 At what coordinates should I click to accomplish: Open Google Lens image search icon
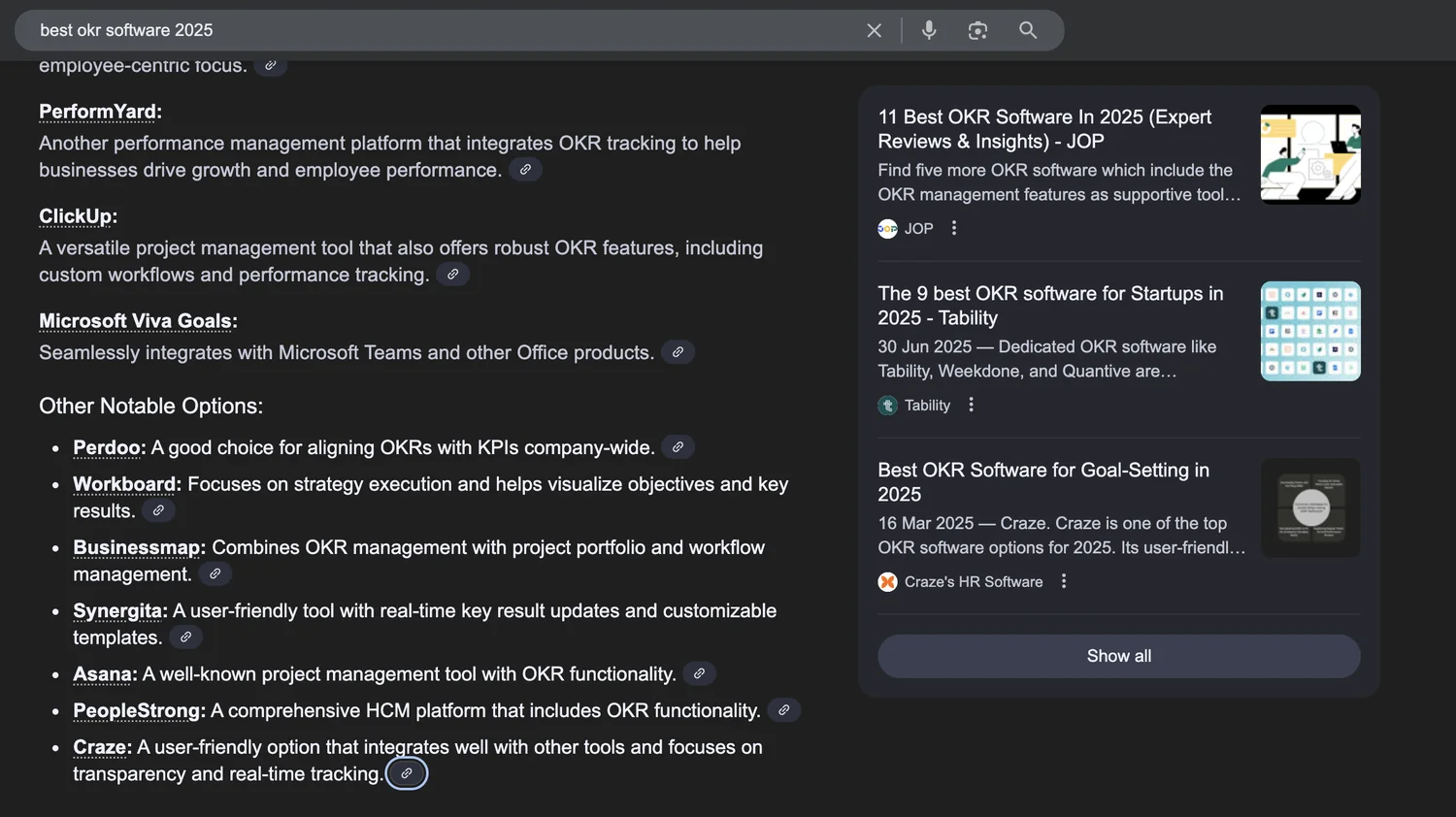(x=977, y=30)
